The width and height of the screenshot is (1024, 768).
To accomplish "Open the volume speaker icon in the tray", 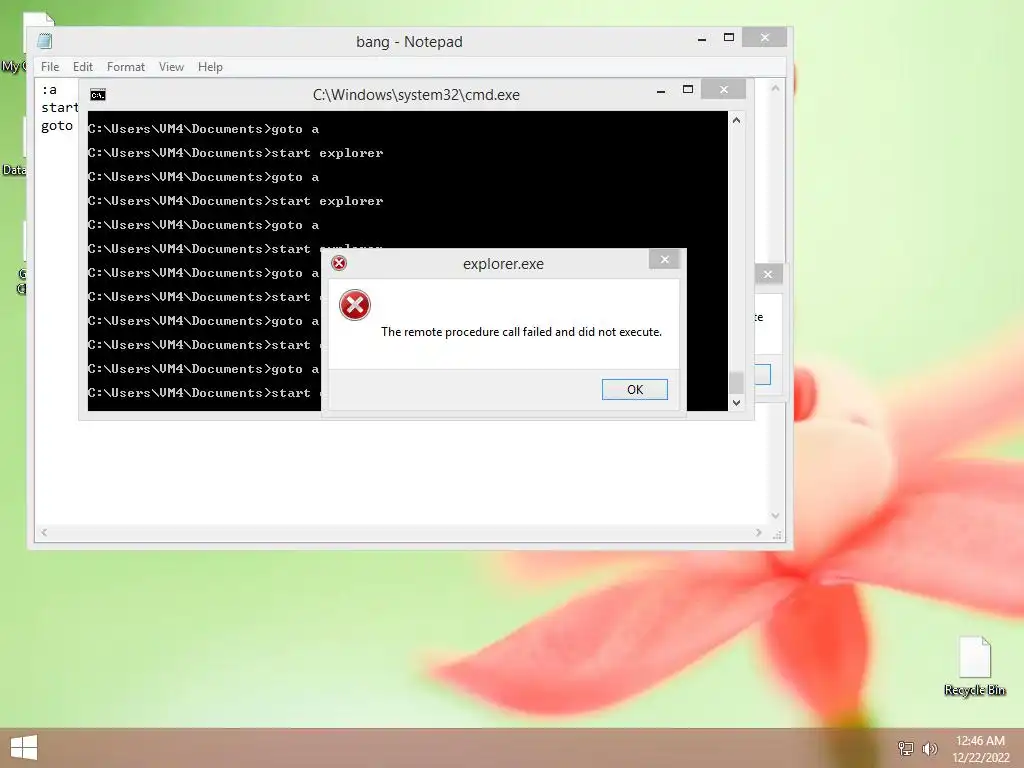I will [929, 748].
